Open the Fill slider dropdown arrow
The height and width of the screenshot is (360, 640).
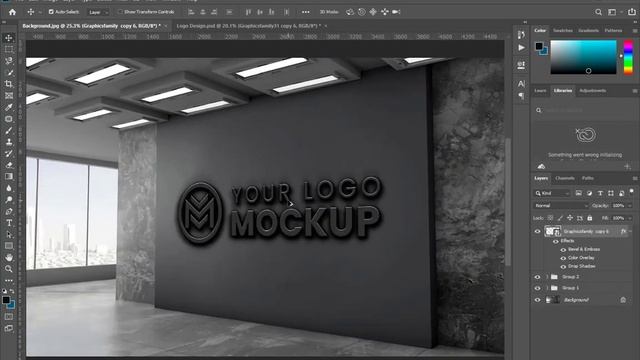tap(629, 218)
